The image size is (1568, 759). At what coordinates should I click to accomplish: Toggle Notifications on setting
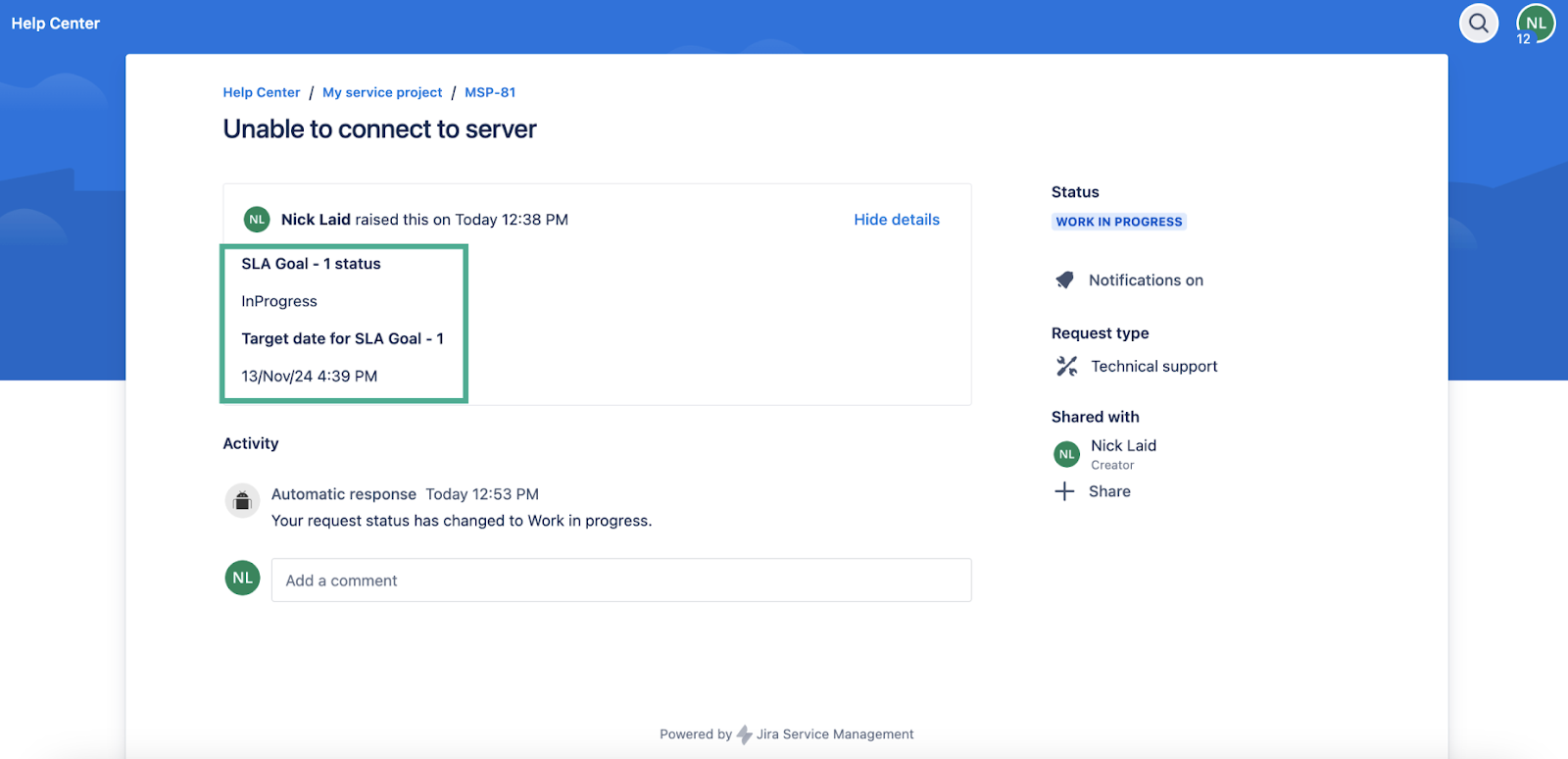1145,280
